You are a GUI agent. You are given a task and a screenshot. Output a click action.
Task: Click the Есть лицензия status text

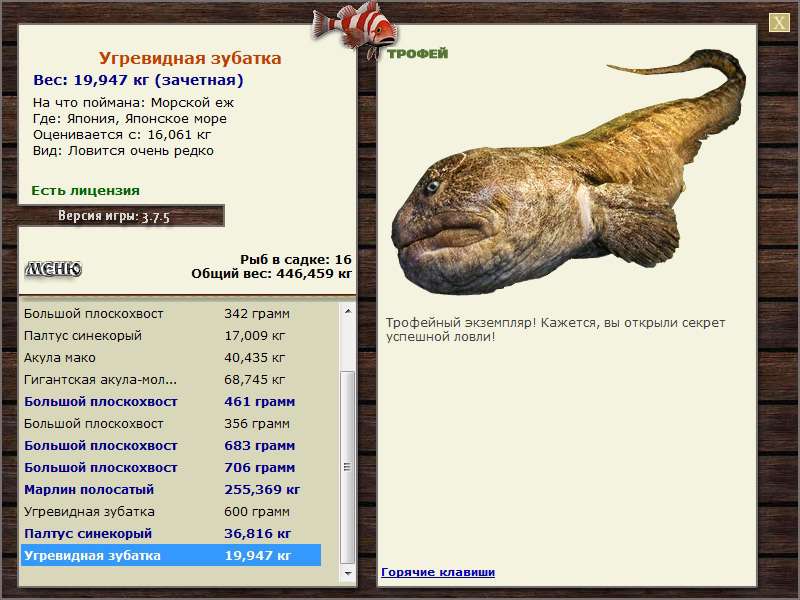coord(85,190)
